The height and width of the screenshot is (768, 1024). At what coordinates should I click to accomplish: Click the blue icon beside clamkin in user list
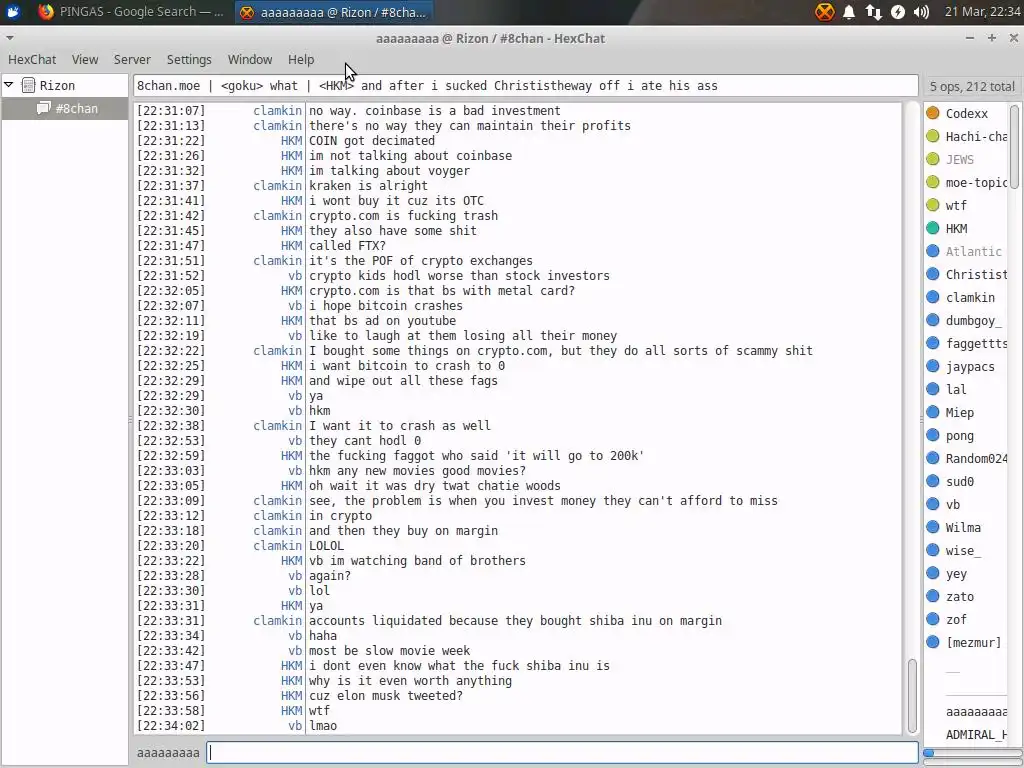[x=933, y=297]
